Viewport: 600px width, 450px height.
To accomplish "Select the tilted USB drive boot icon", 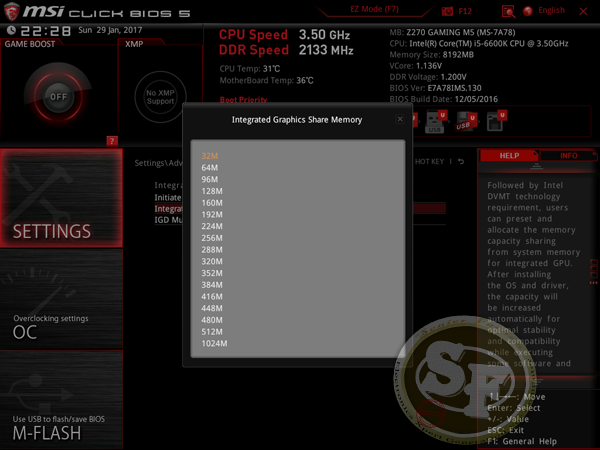I will coord(465,122).
